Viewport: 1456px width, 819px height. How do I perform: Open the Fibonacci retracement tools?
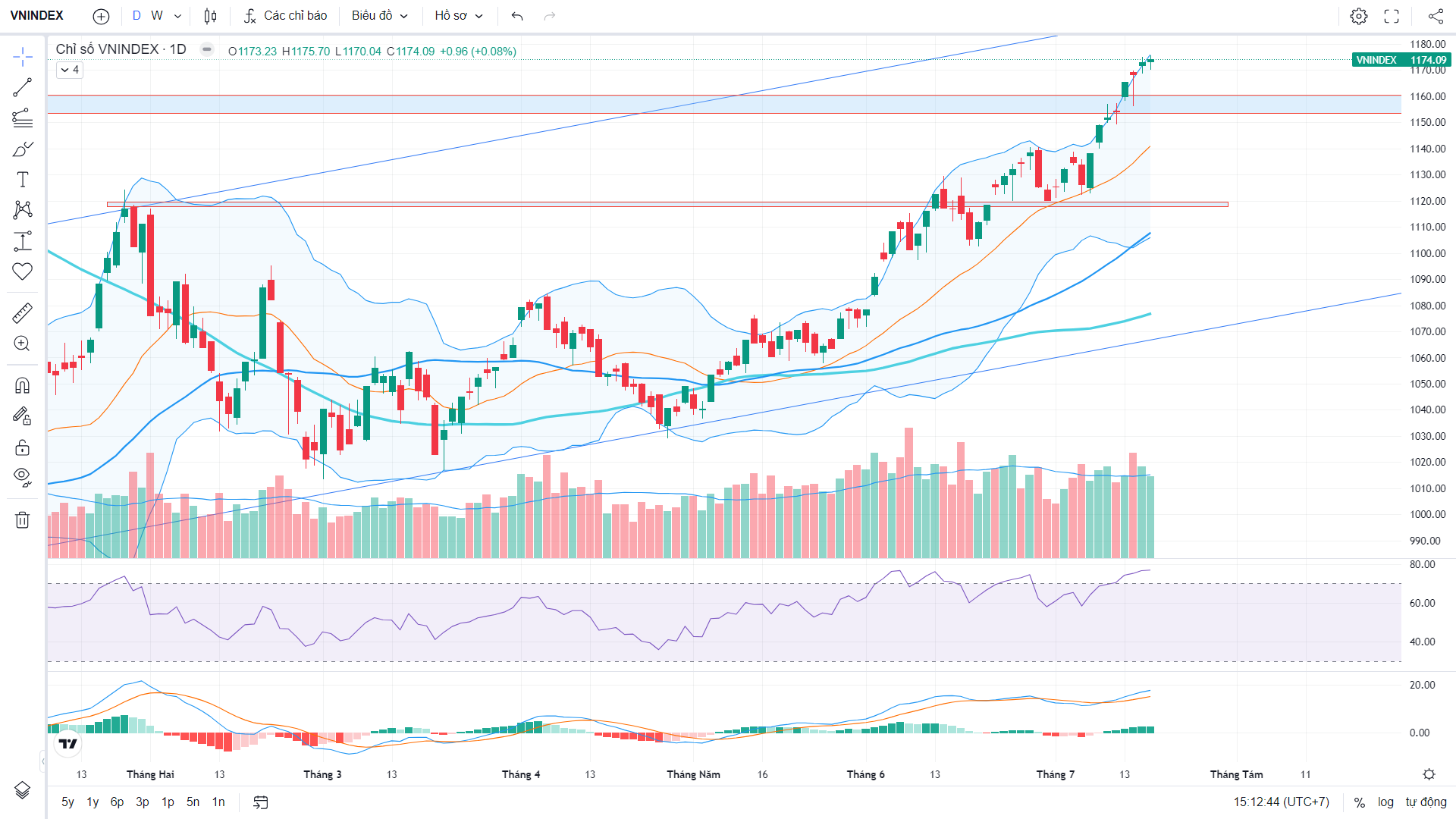(23, 118)
